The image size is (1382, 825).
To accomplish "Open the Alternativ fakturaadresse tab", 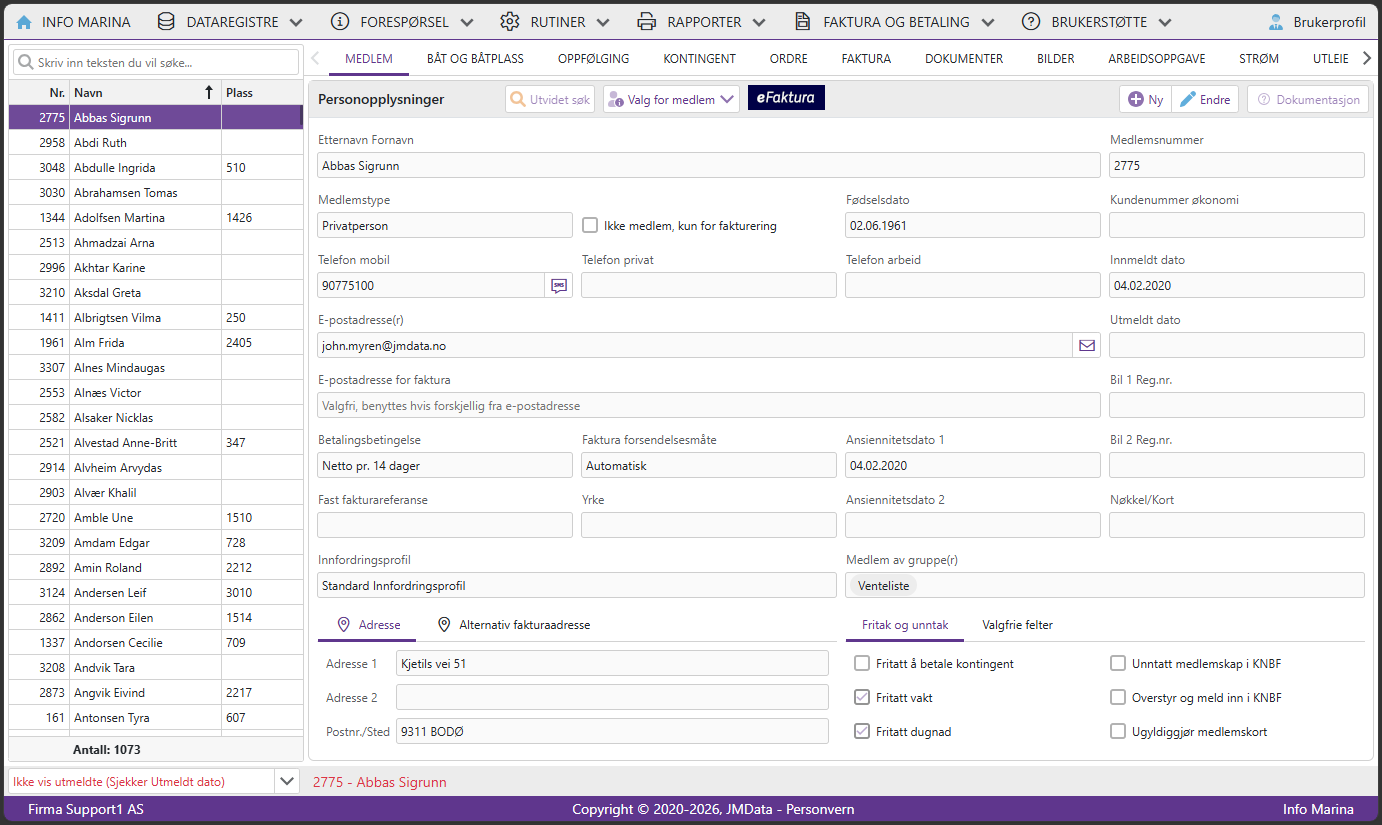I will (x=515, y=624).
